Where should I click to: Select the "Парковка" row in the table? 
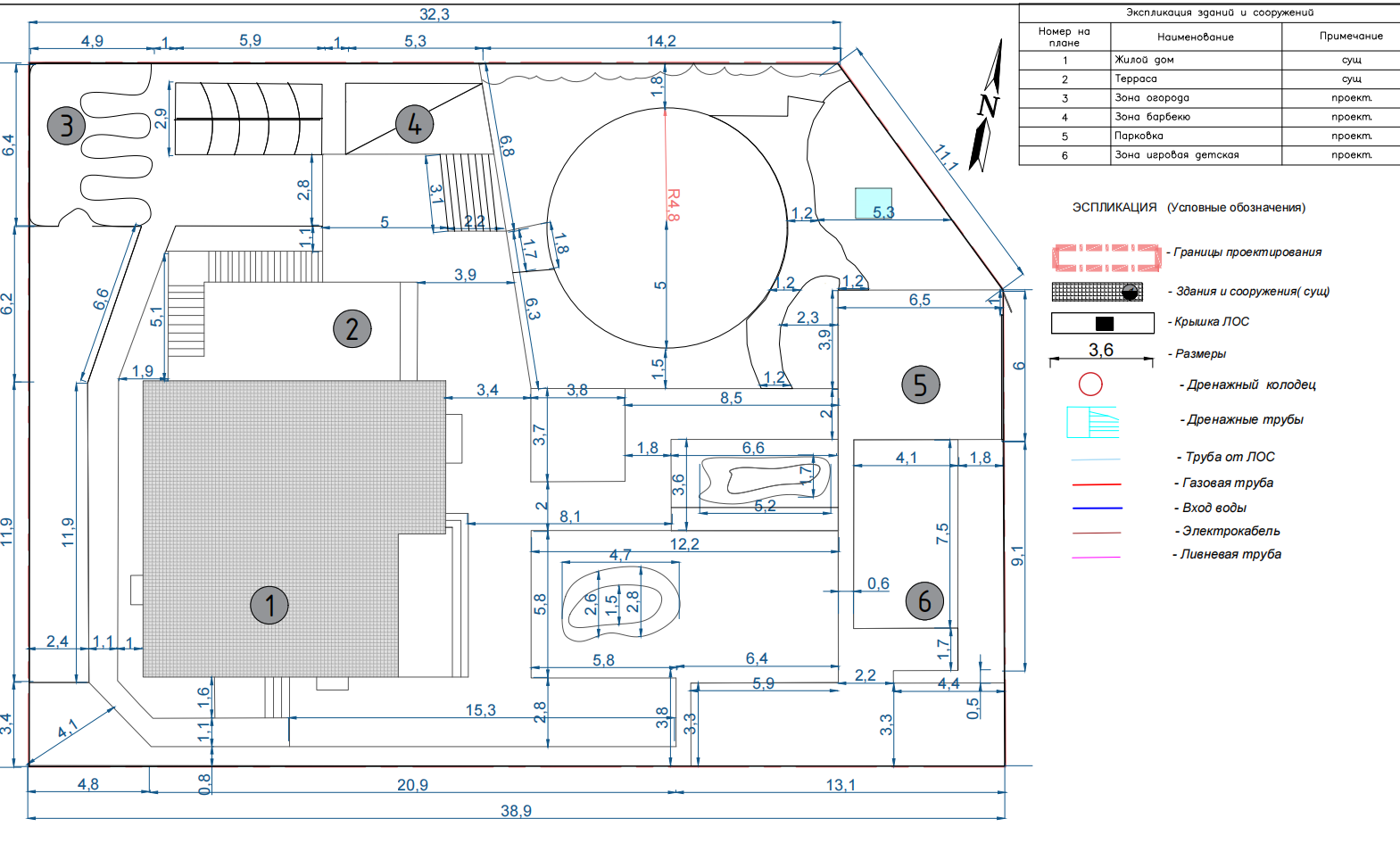click(1196, 136)
